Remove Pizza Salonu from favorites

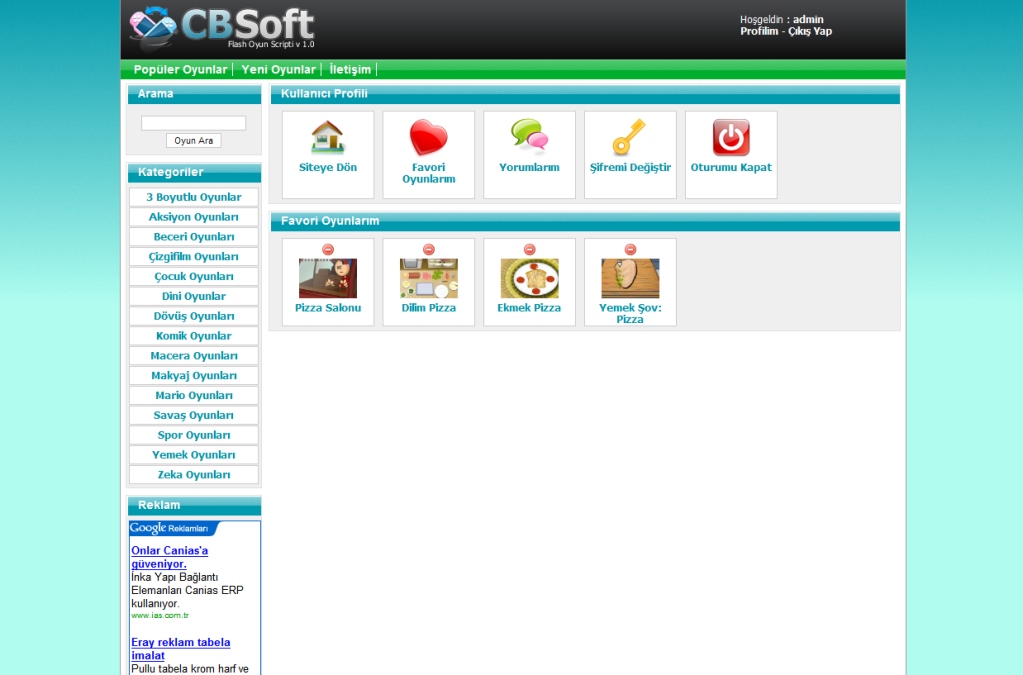click(328, 249)
